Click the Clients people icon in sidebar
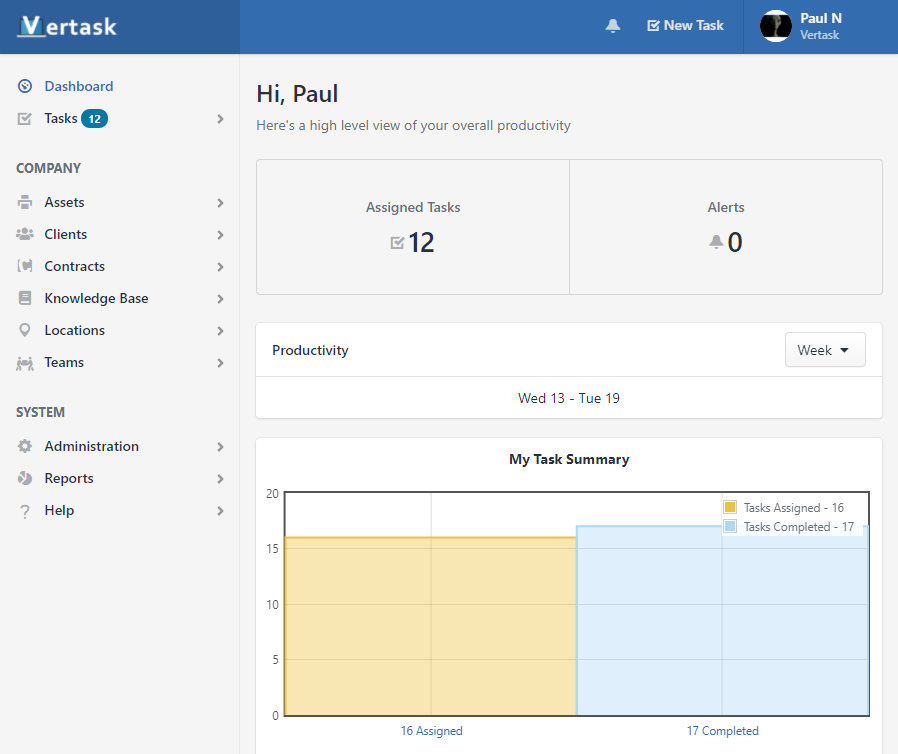This screenshot has height=754, width=898. pyautogui.click(x=25, y=234)
